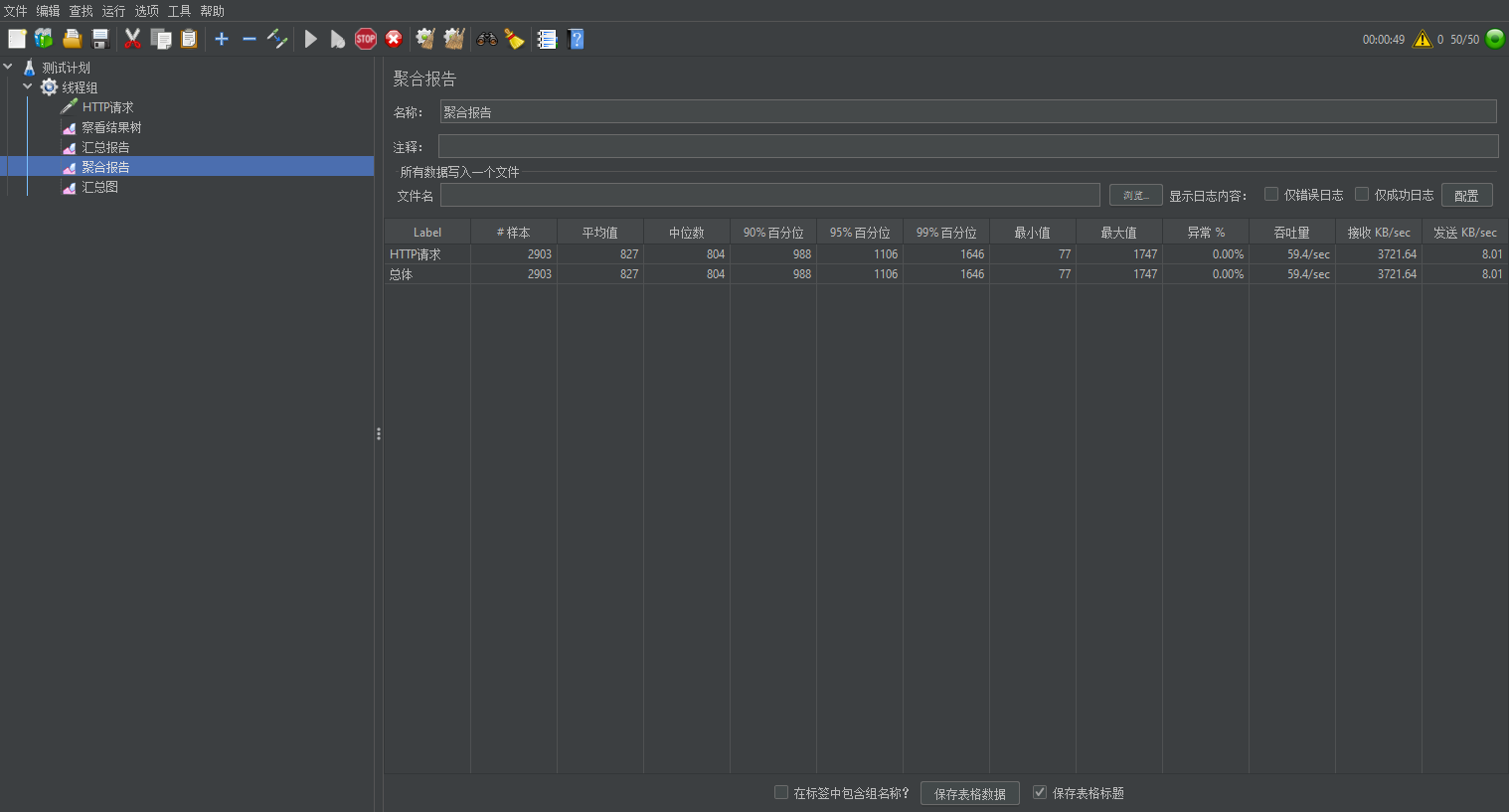Screen dimensions: 1509x812
Task: Open the 查找 menu
Action: (82, 11)
